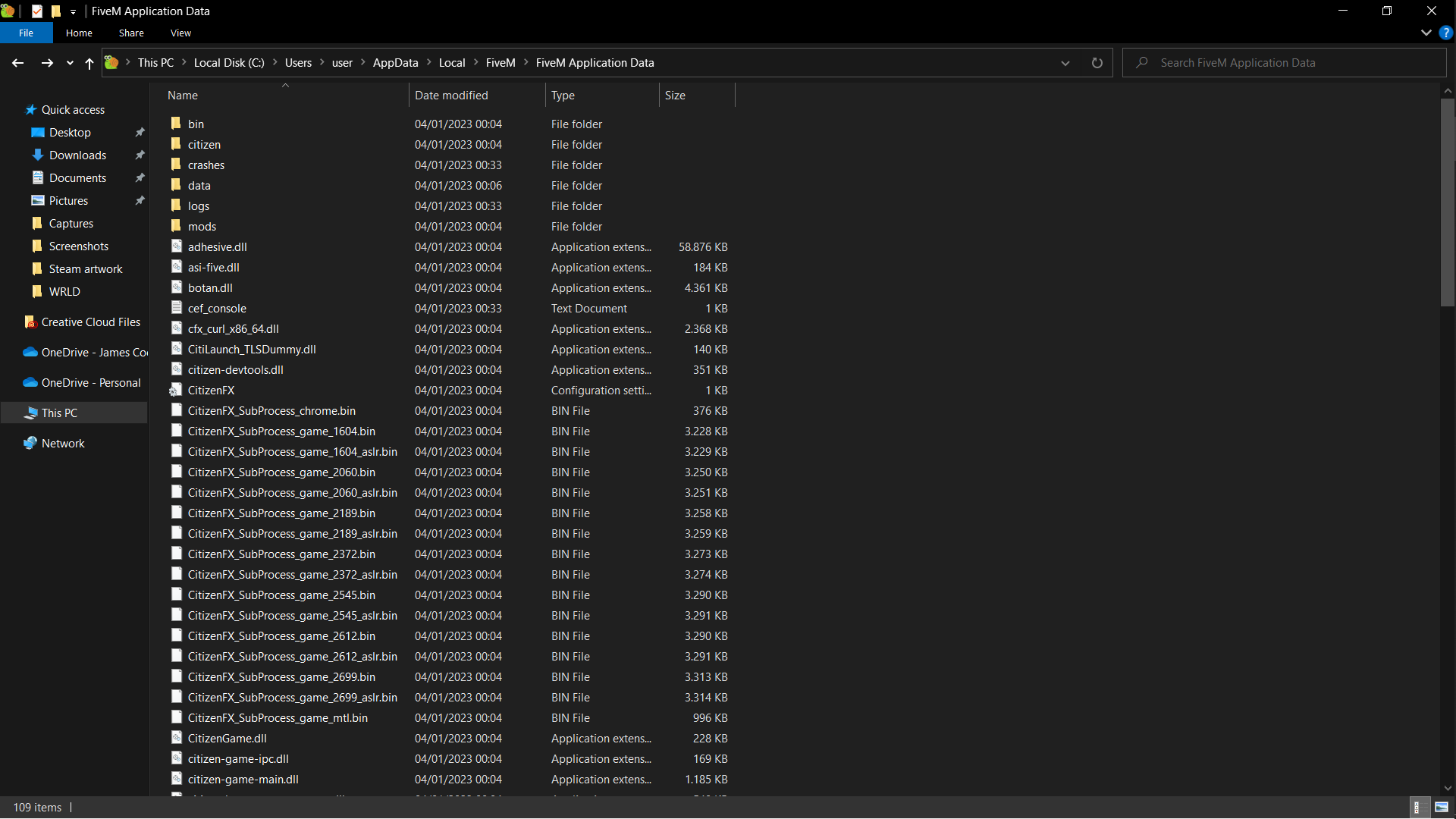Expand the ribbon with the chevron
Viewport: 1456px width, 819px height.
1426,33
